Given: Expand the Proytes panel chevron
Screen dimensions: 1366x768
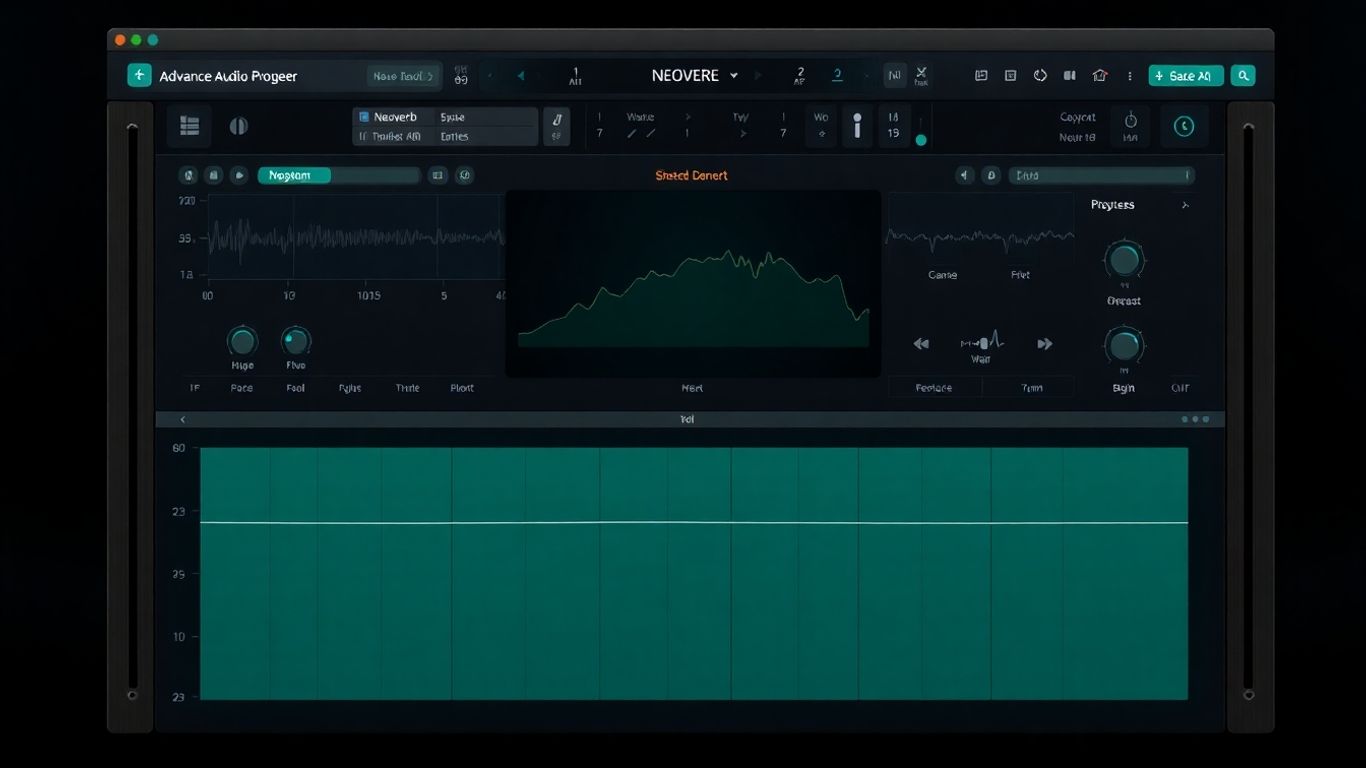Looking at the screenshot, I should click(x=1185, y=205).
